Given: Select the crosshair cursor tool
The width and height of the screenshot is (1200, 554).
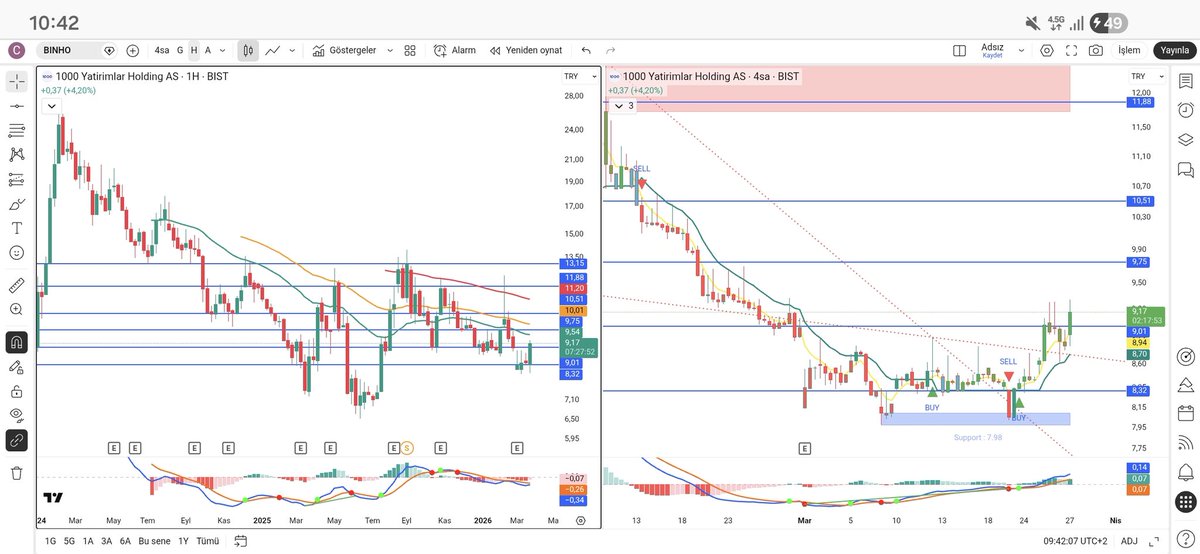Looking at the screenshot, I should click(16, 81).
